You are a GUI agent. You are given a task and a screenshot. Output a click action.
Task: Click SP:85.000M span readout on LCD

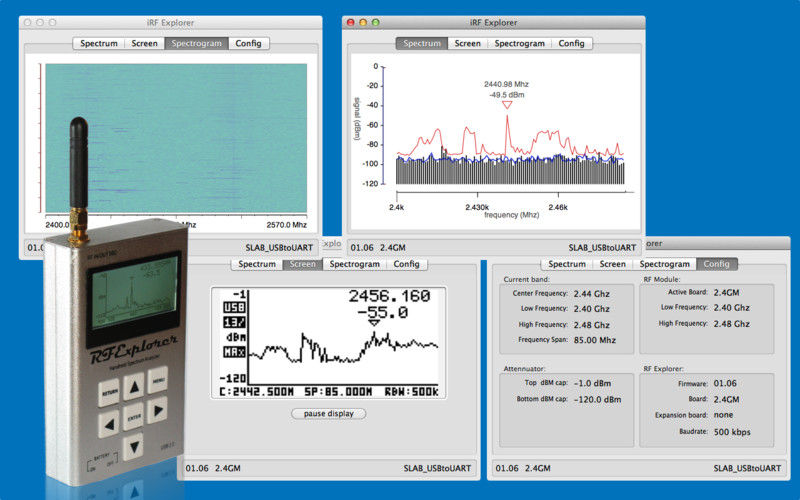(338, 392)
